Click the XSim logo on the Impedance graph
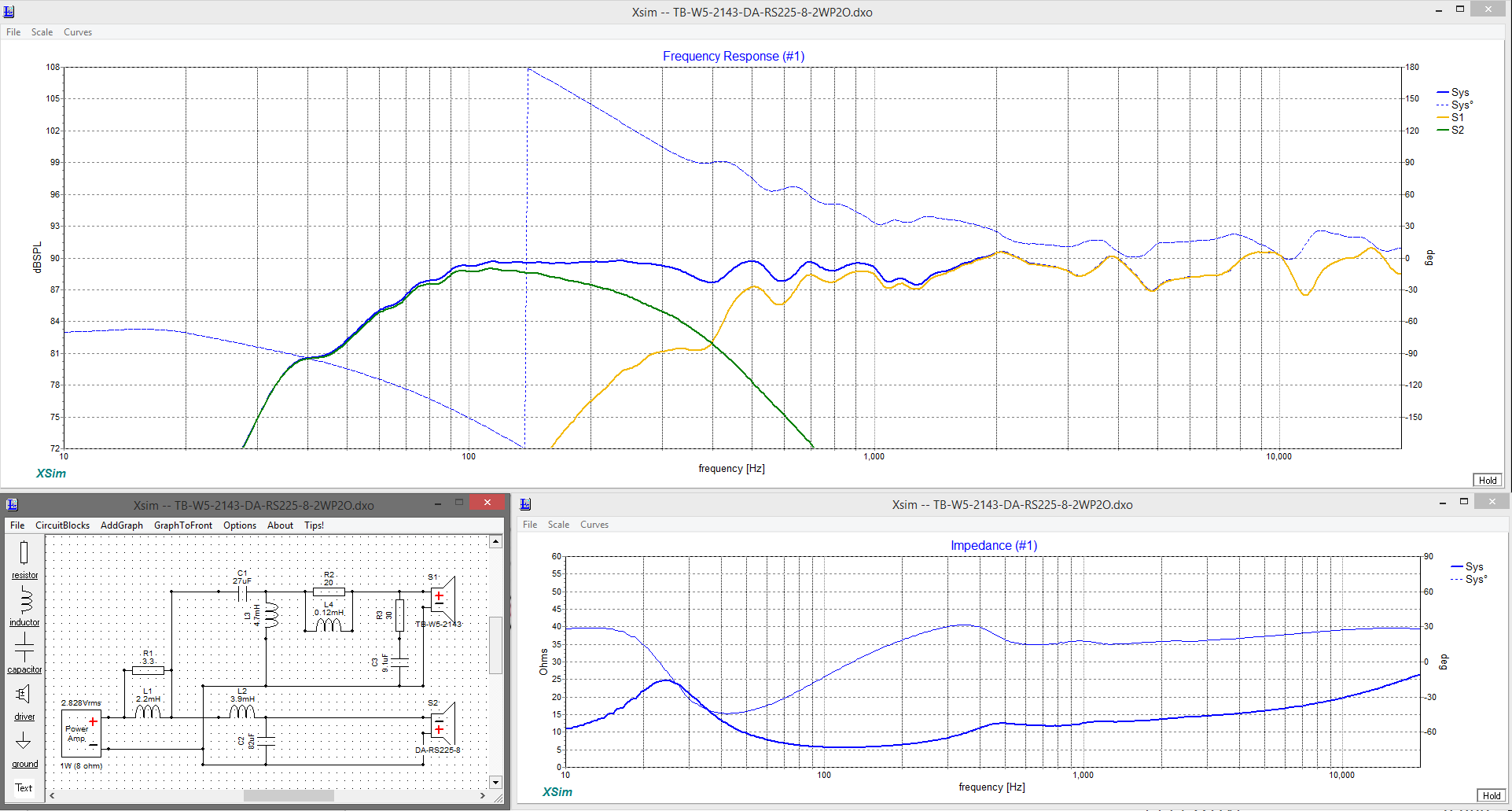The width and height of the screenshot is (1512, 811). (x=557, y=792)
